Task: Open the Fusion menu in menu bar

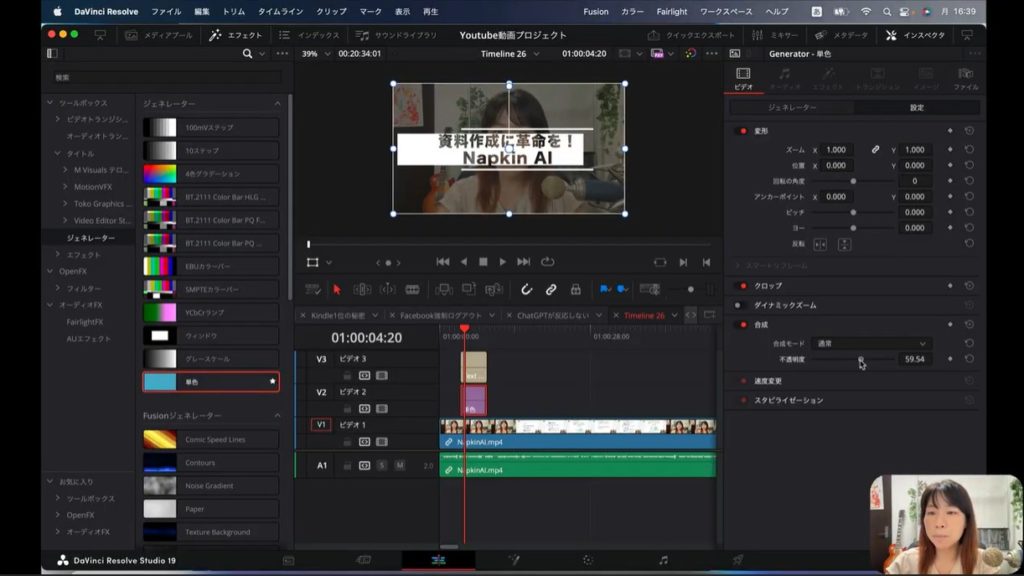Action: click(596, 11)
